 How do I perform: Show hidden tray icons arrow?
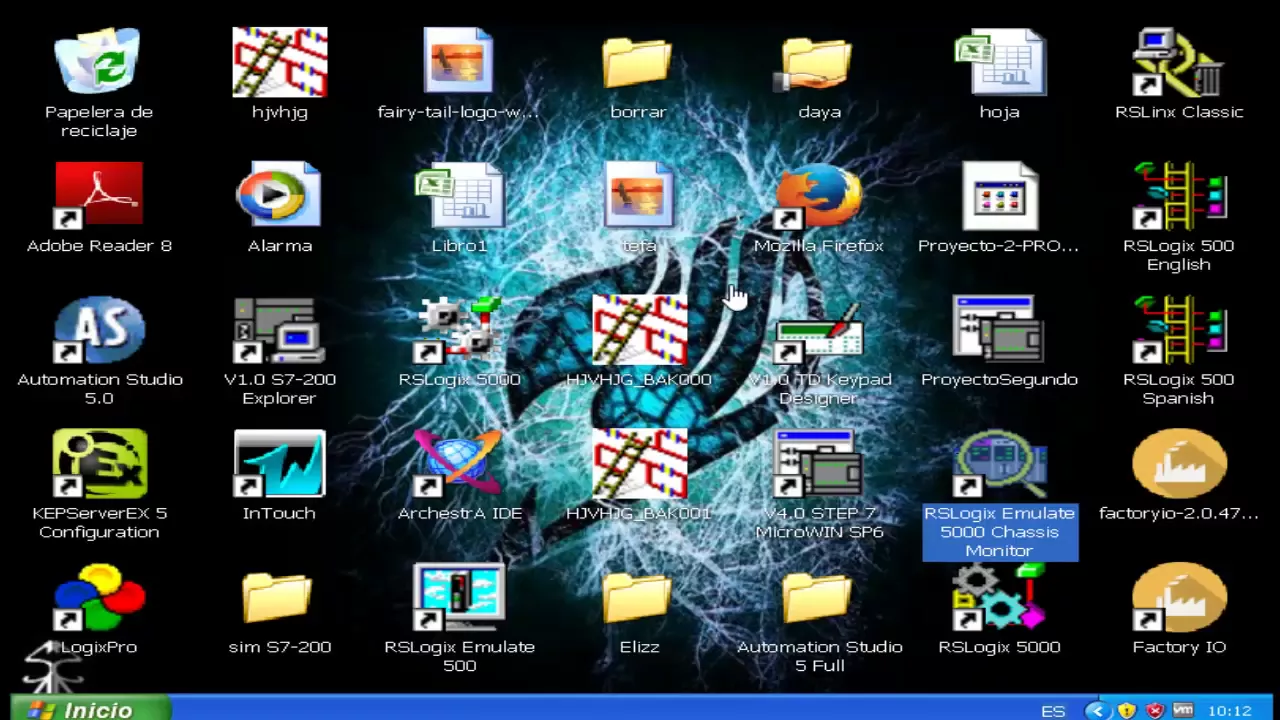coord(1096,711)
